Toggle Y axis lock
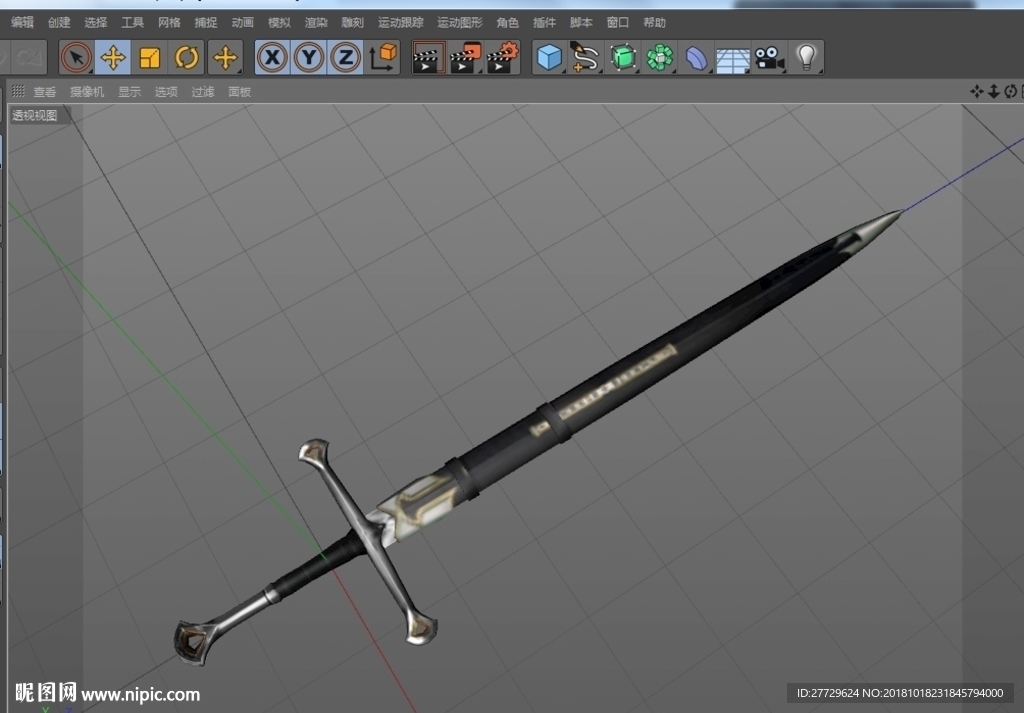Screen dimensions: 1024x713 (309, 57)
